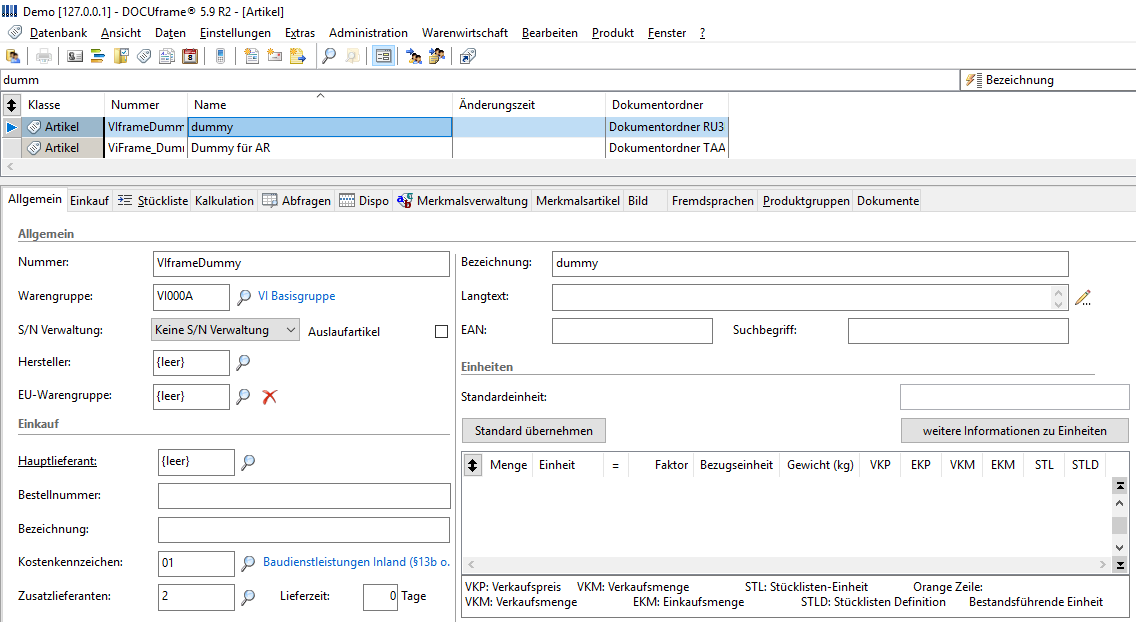The image size is (1136, 622).
Task: Click the Standard übernehmen button
Action: [534, 431]
